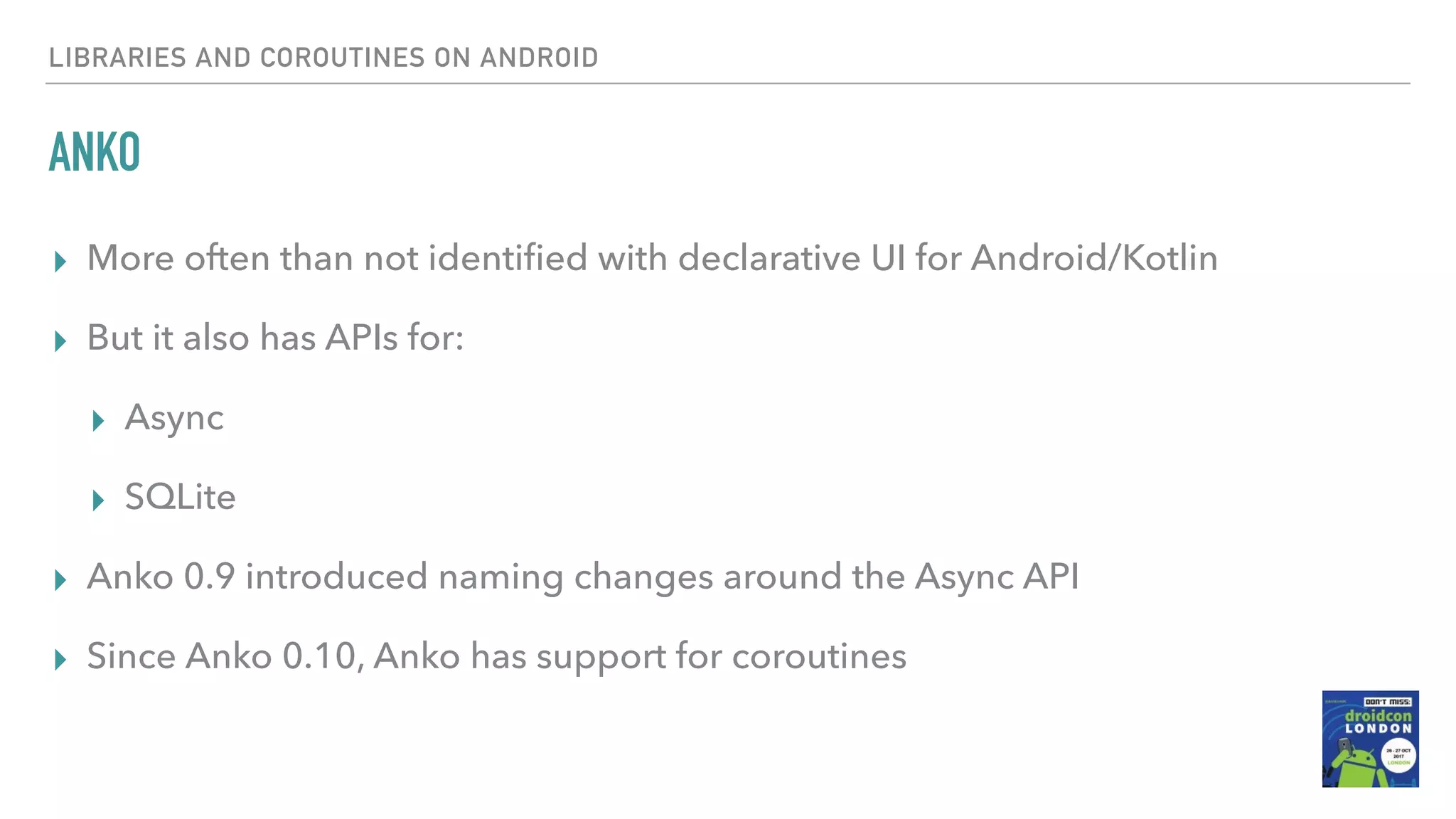Select the ANKO slide title
1456x819 pixels.
pyautogui.click(x=95, y=152)
